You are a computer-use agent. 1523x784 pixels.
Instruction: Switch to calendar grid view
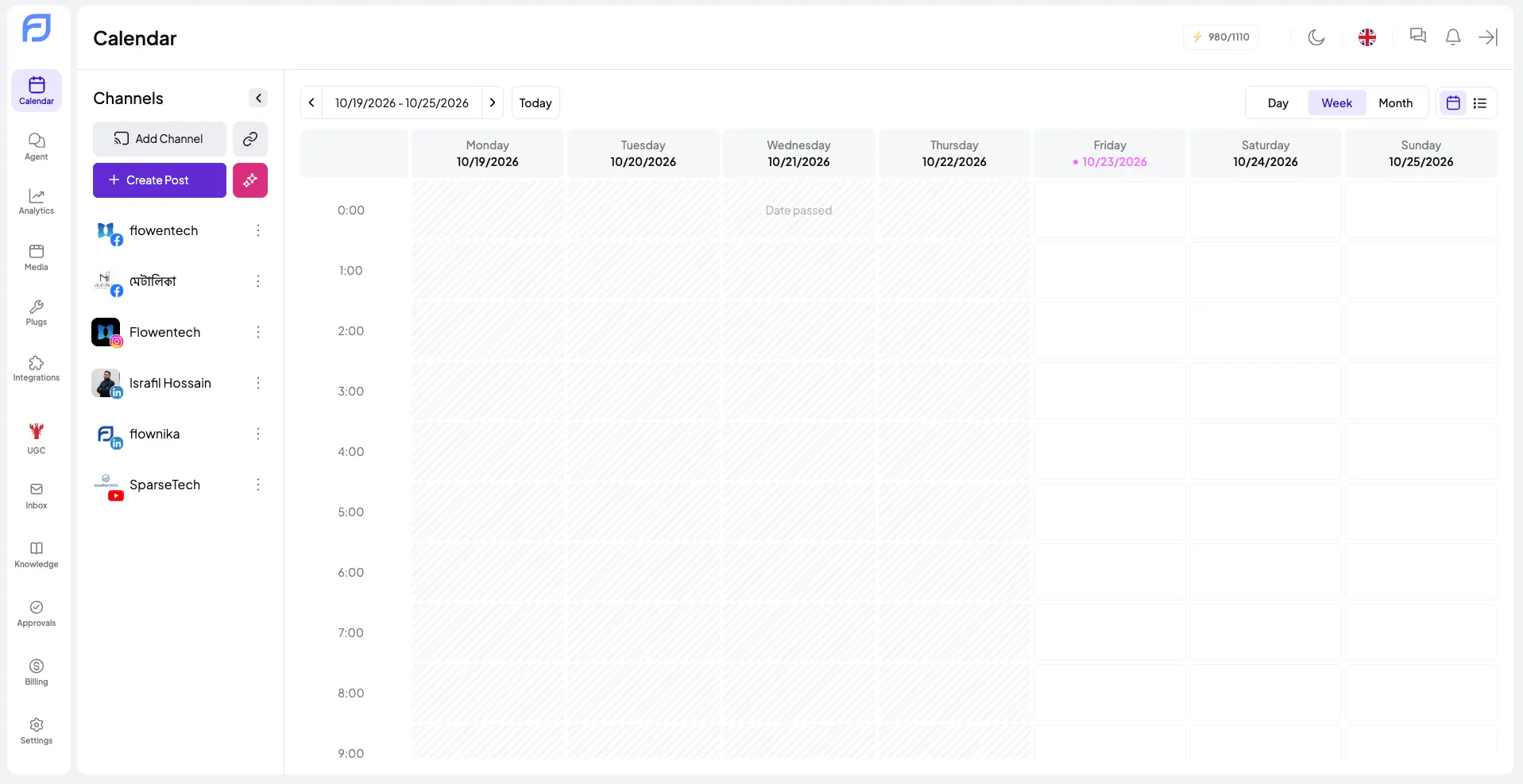click(1453, 103)
